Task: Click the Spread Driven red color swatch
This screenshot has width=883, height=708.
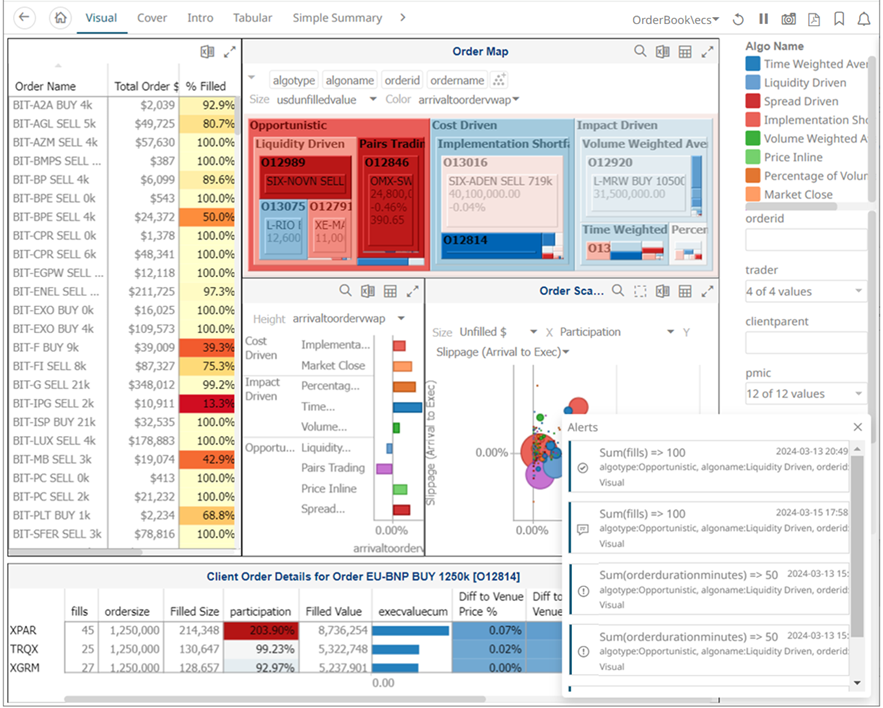Action: (x=752, y=101)
